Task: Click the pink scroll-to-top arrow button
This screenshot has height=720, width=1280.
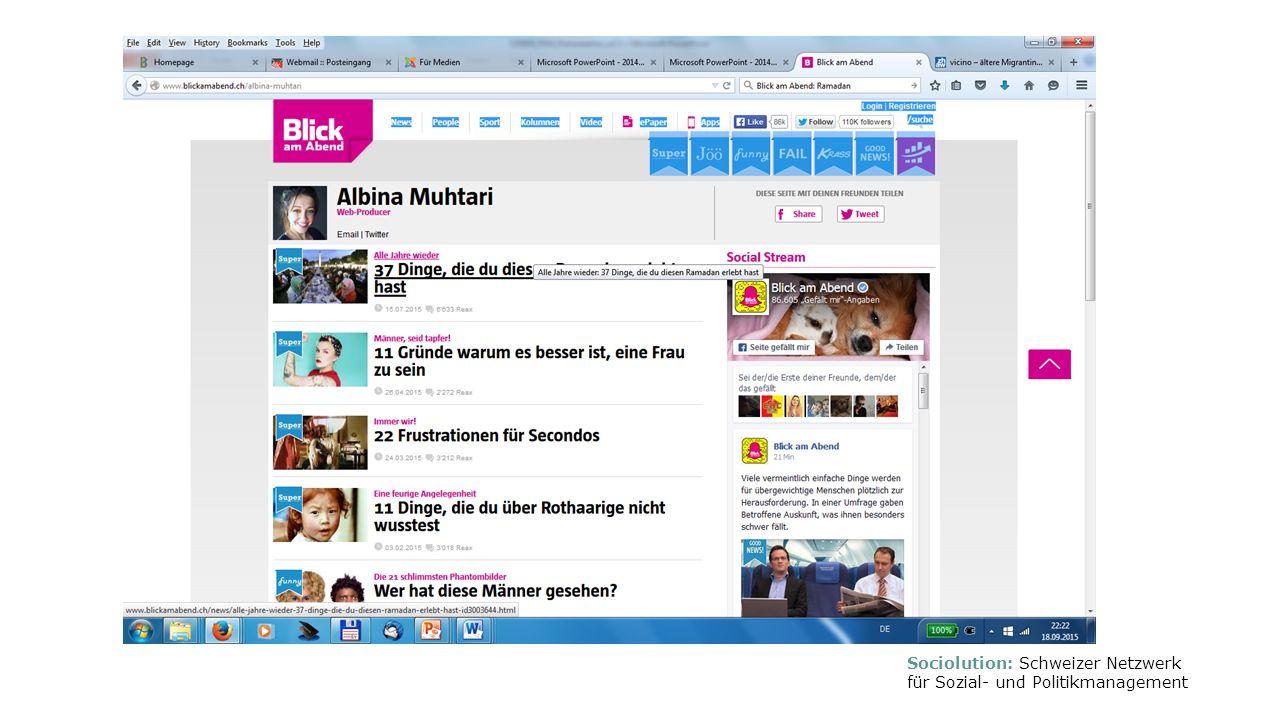Action: (x=1049, y=364)
